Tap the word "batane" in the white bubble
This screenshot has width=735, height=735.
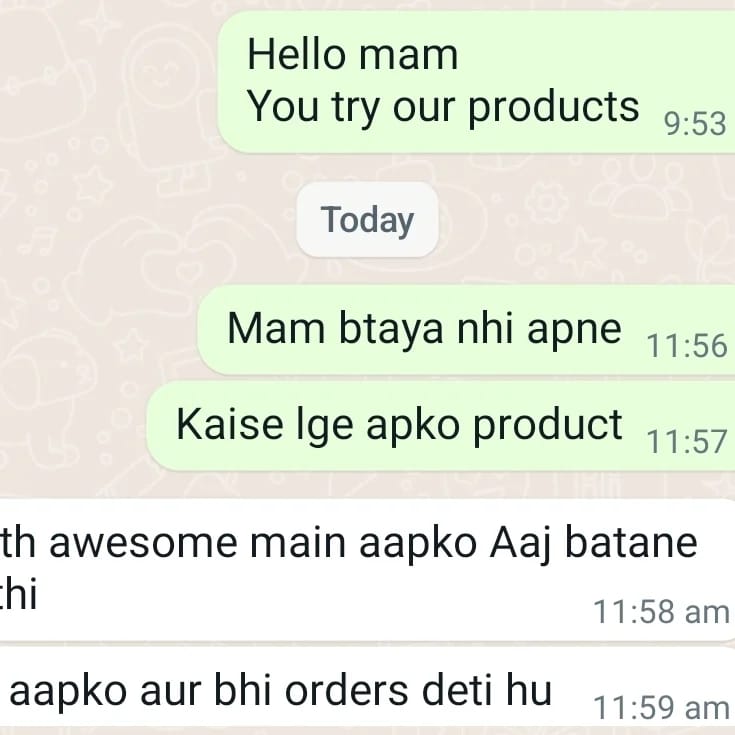click(631, 542)
